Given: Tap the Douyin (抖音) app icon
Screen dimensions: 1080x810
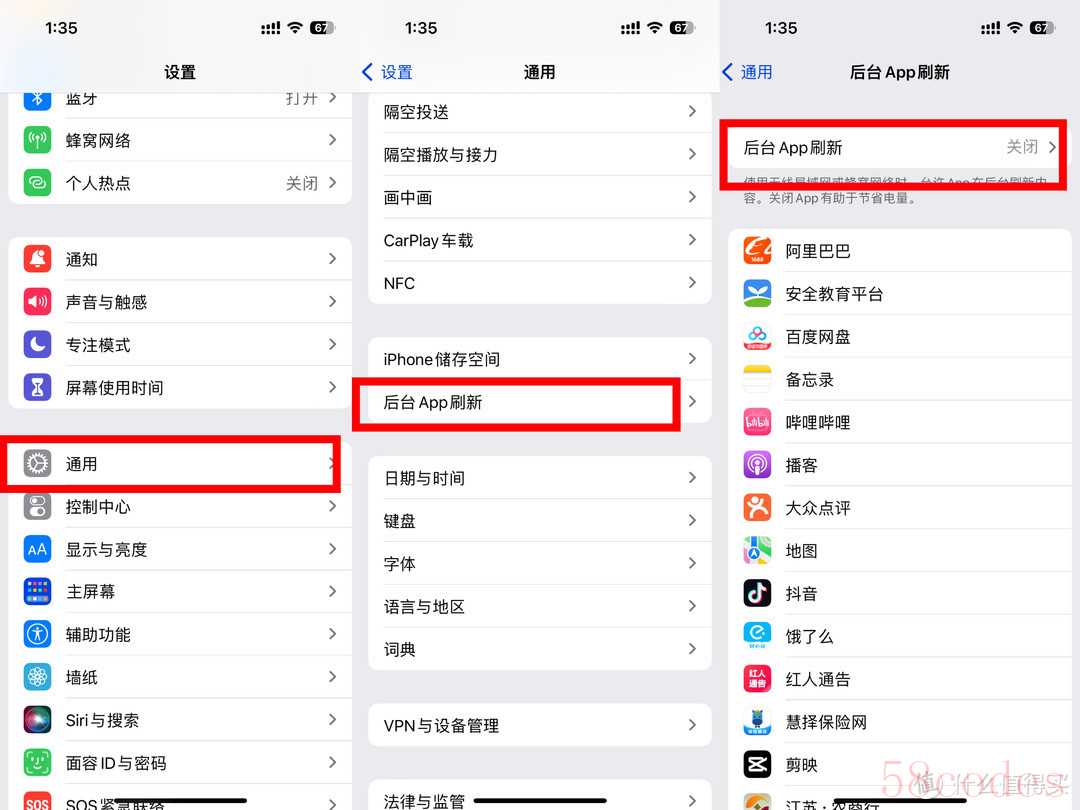Looking at the screenshot, I should pyautogui.click(x=757, y=593).
